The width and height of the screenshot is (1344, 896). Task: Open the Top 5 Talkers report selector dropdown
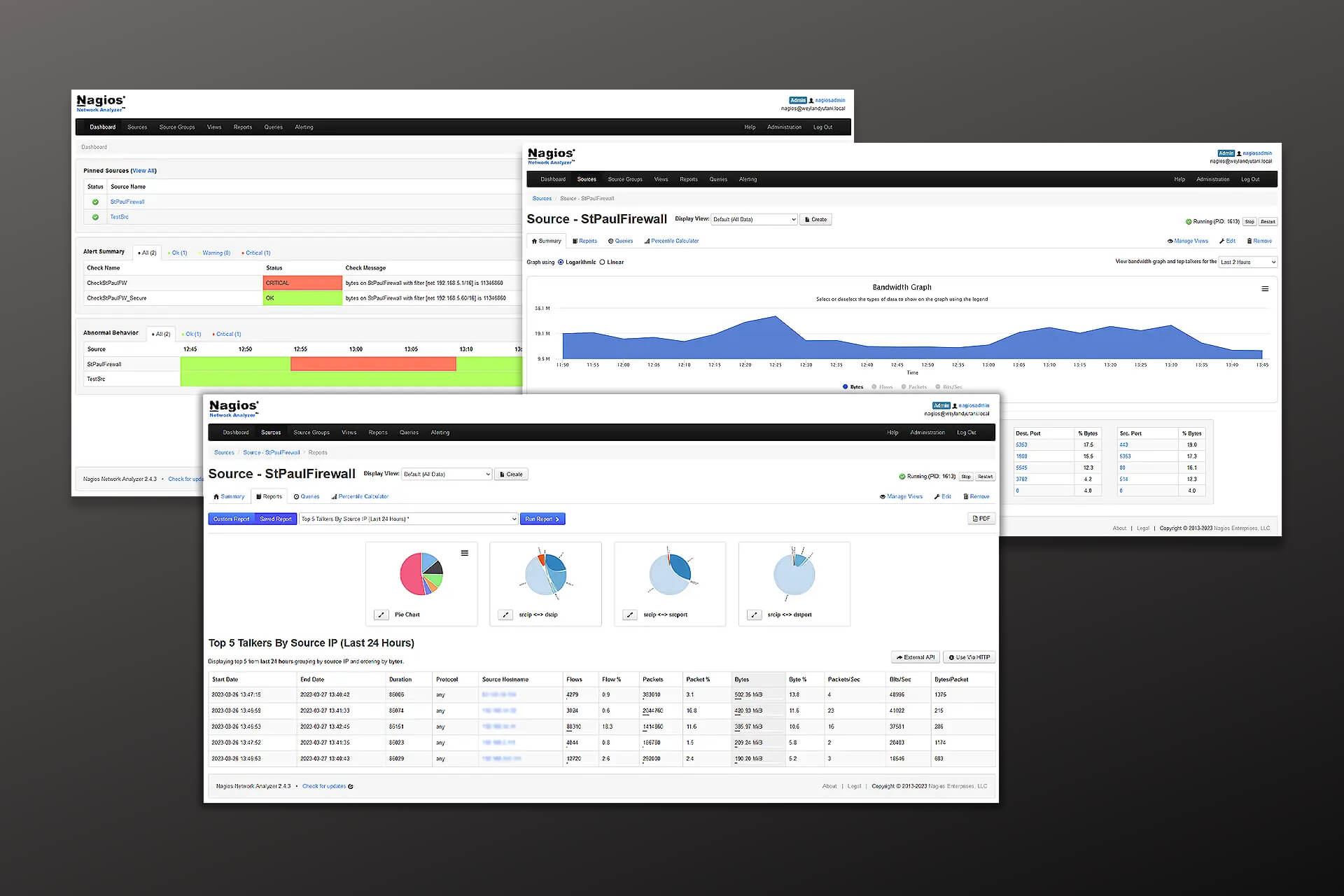(409, 519)
